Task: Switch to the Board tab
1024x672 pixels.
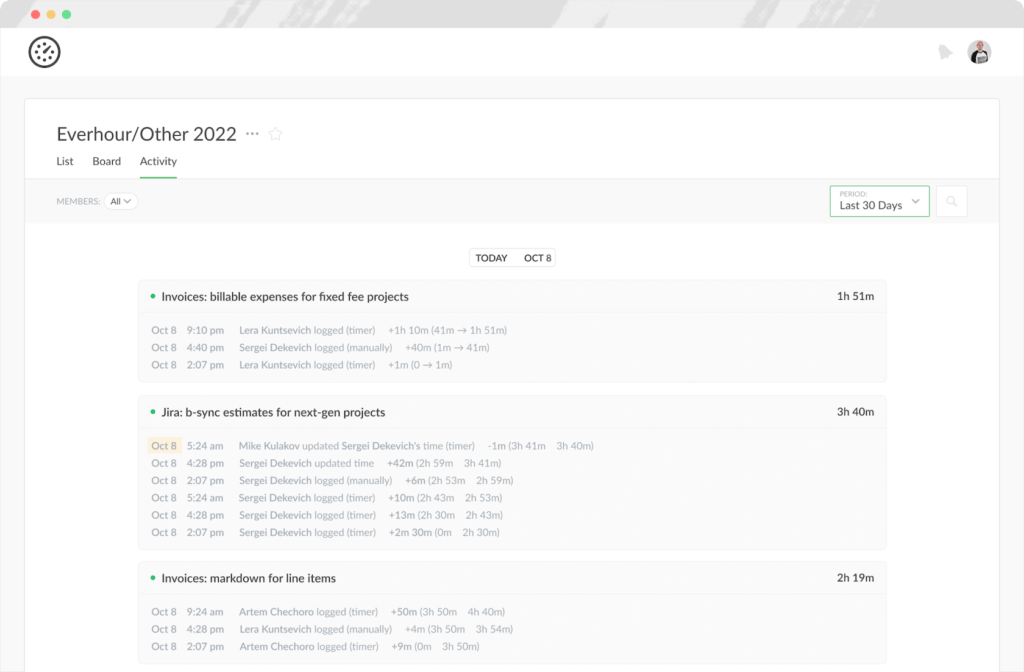Action: (x=106, y=161)
